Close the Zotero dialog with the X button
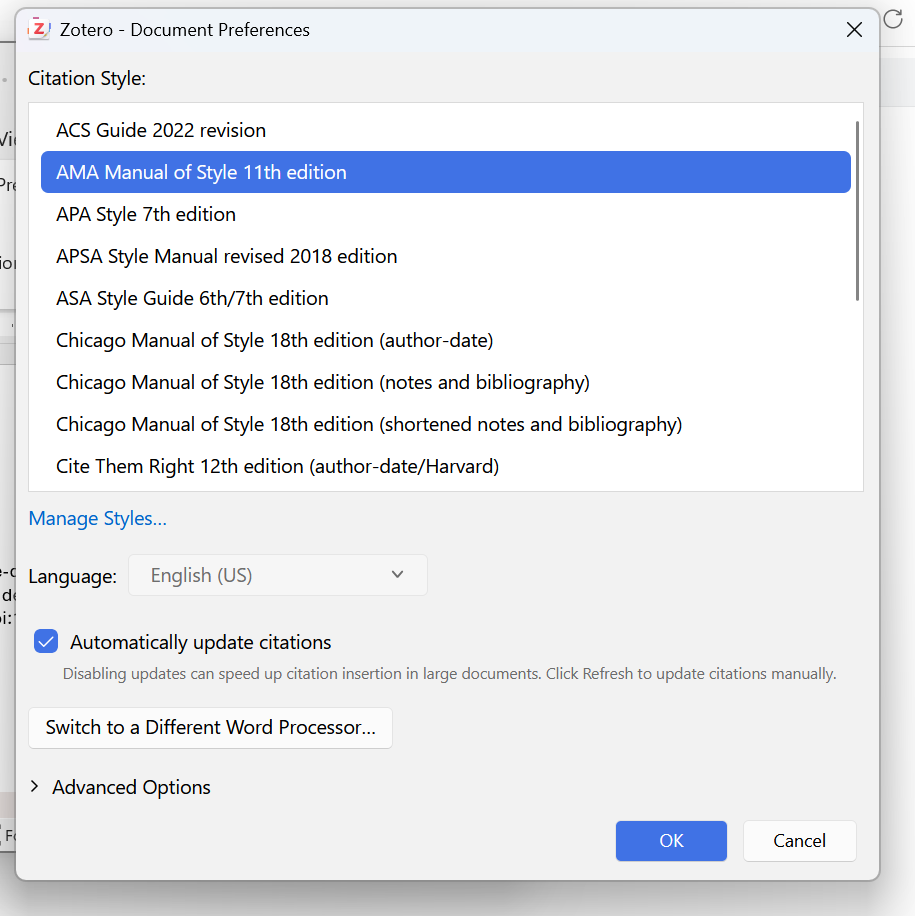Viewport: 915px width, 916px height. (x=854, y=30)
